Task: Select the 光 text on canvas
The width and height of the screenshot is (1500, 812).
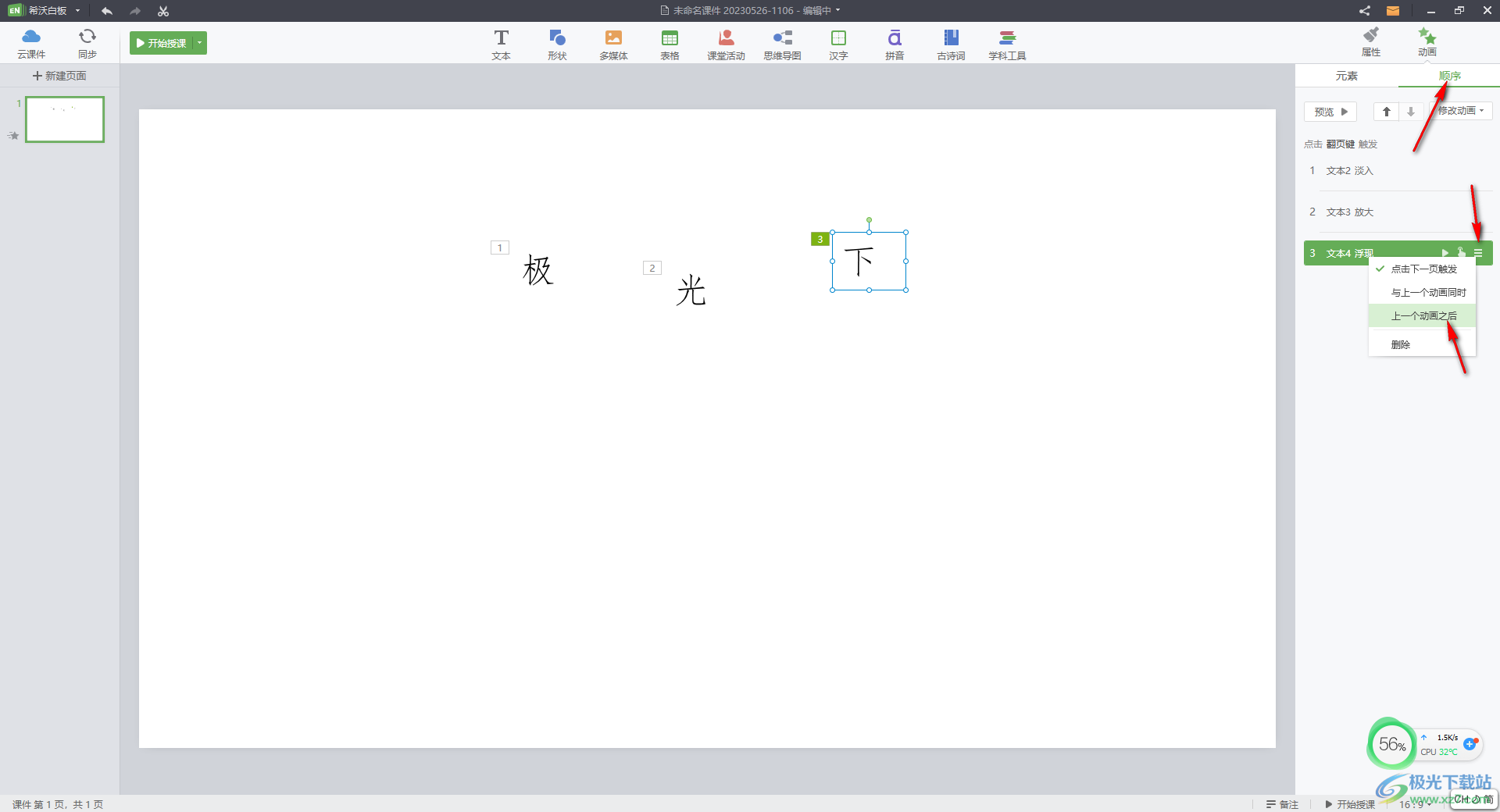Action: coord(691,290)
